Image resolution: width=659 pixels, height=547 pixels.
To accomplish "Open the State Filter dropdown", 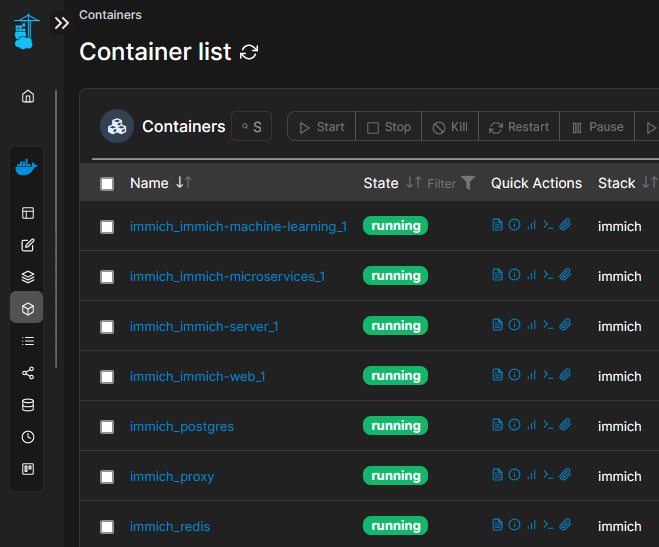I will tap(451, 183).
